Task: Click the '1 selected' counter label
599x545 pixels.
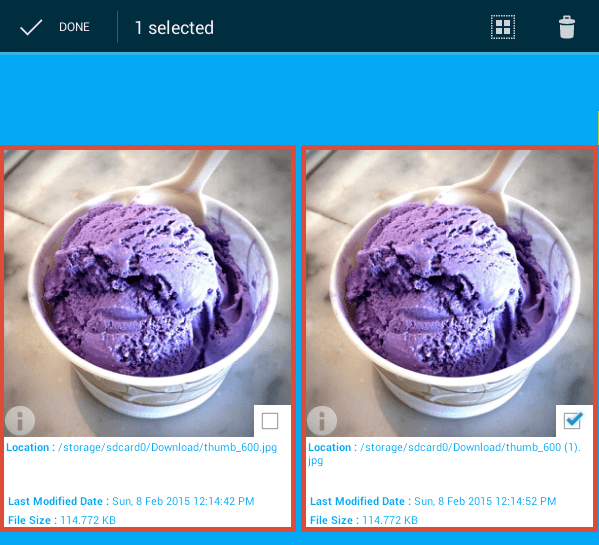Action: pyautogui.click(x=174, y=27)
